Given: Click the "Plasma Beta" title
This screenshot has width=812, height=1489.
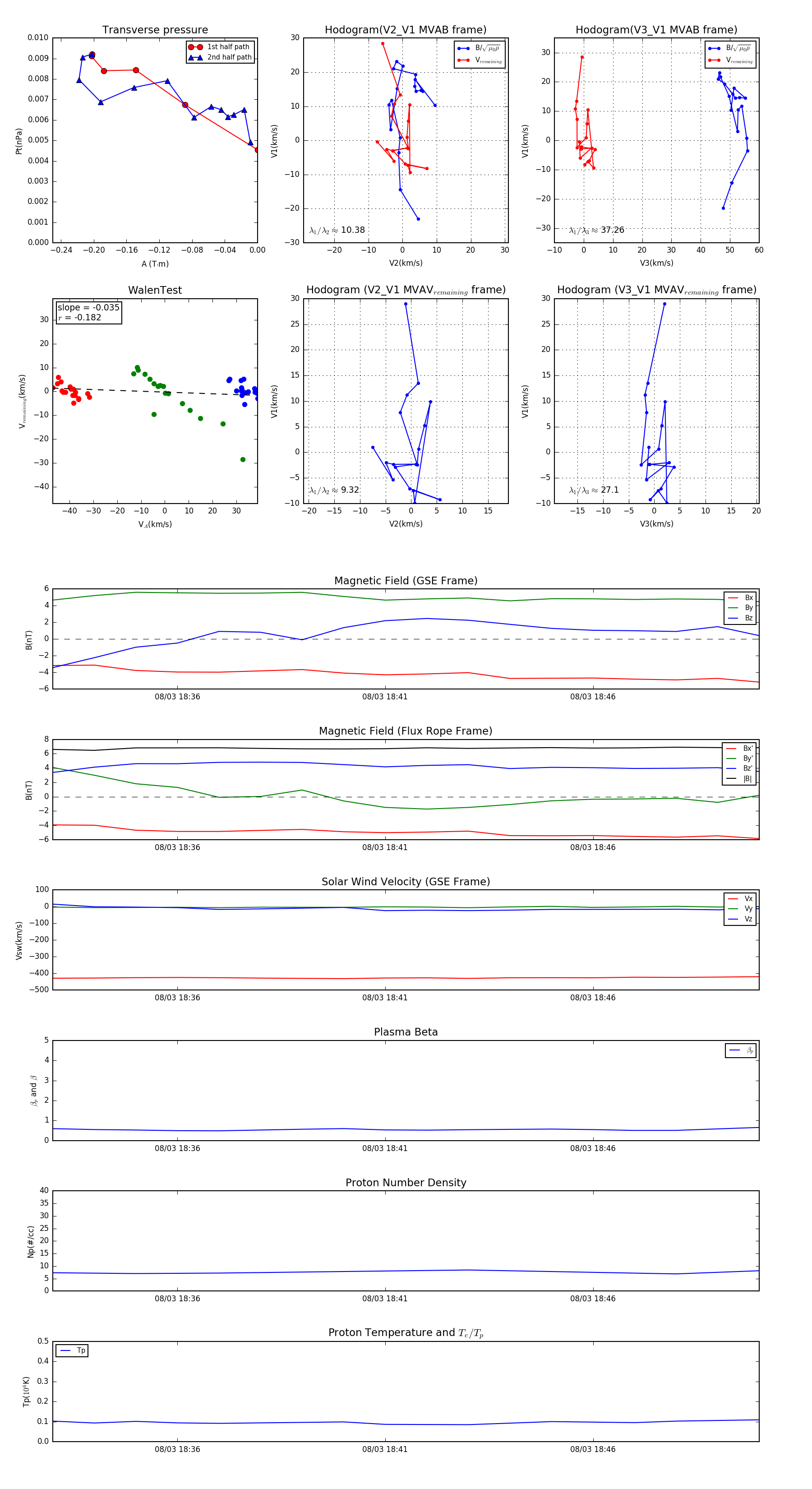Looking at the screenshot, I should tap(406, 1032).
